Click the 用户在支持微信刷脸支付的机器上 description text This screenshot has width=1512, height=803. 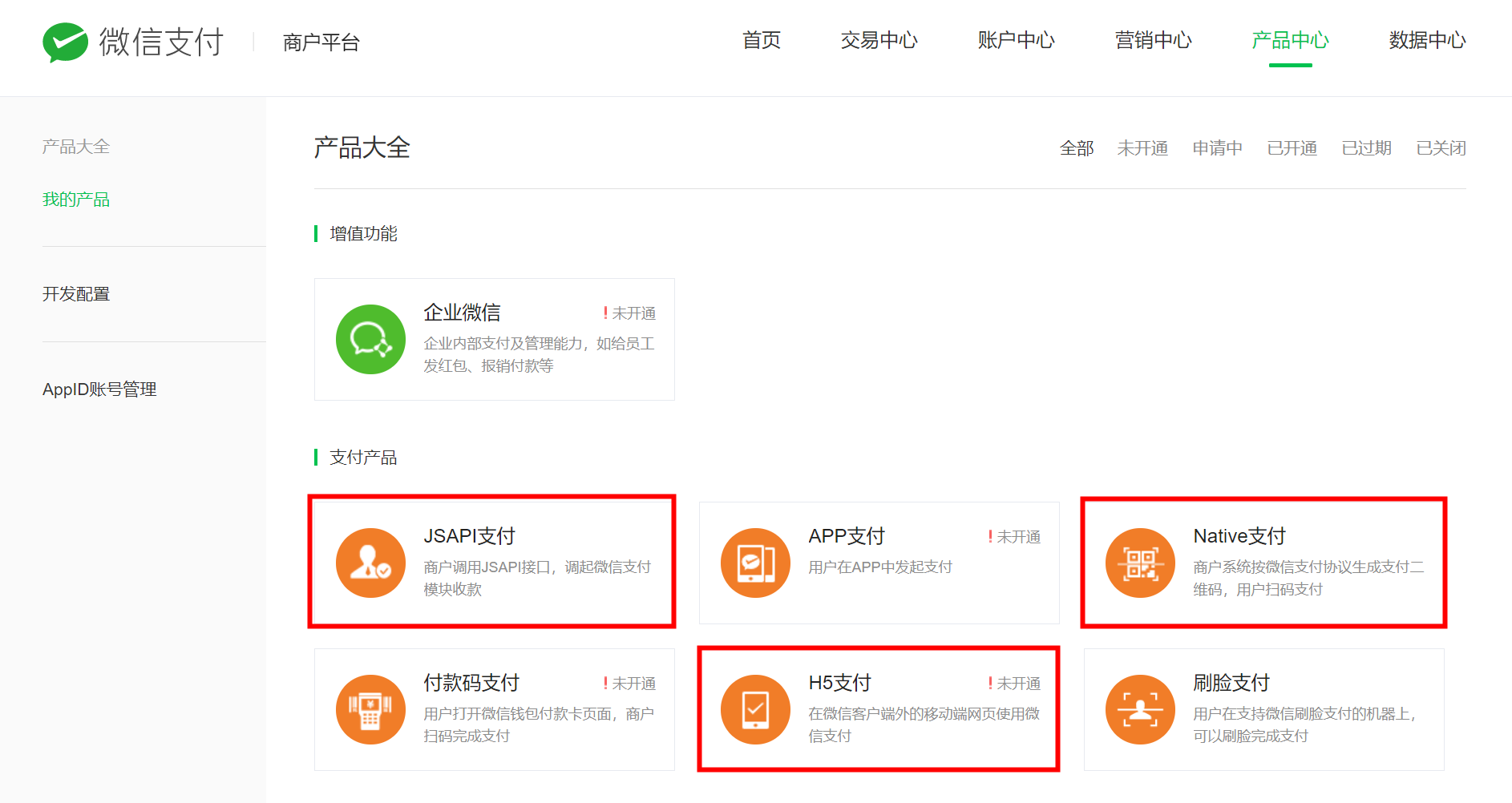(x=1304, y=724)
